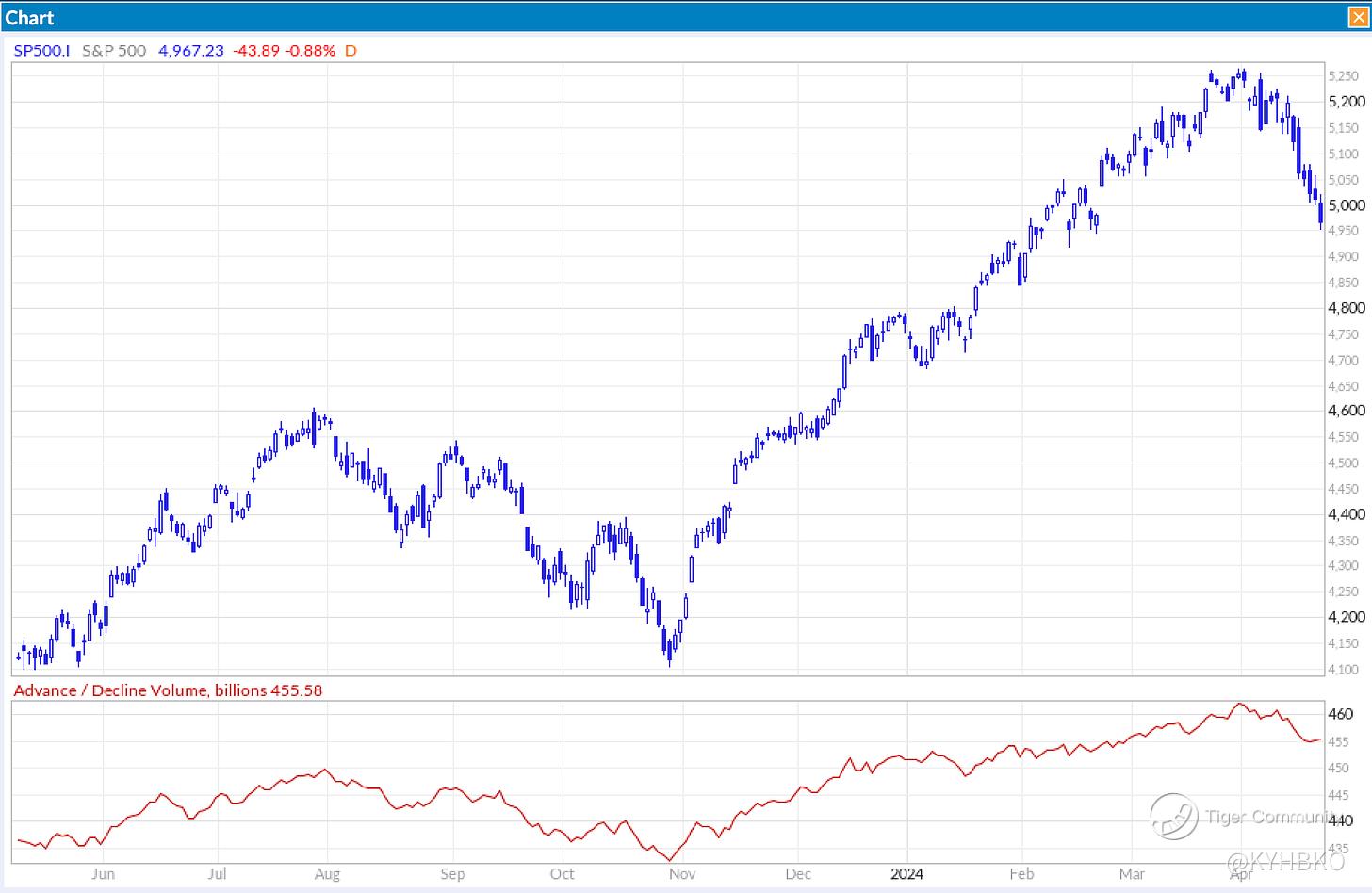Close the Chart panel with the X icon

pos(1360,17)
